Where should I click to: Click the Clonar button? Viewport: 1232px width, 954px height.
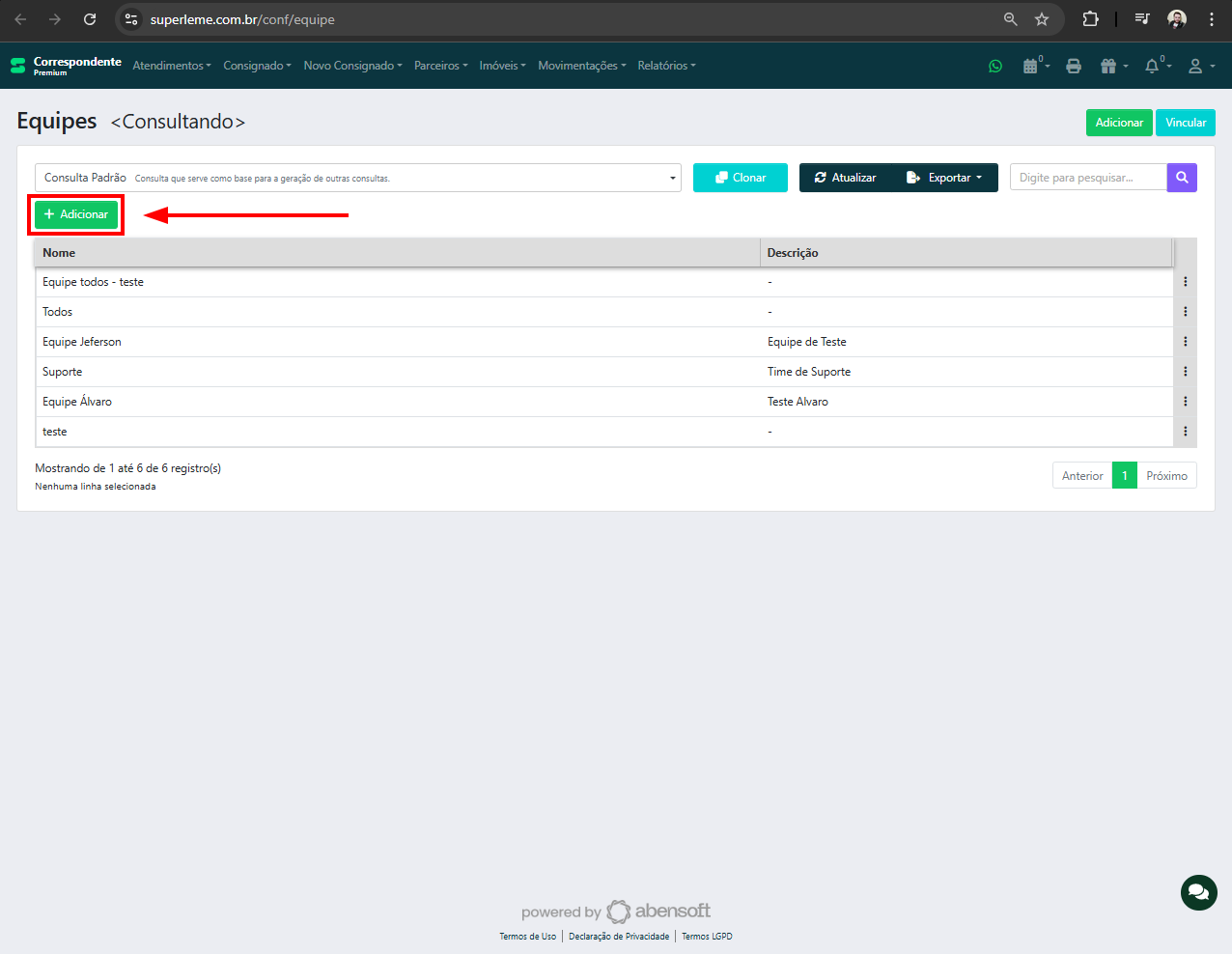pyautogui.click(x=740, y=178)
